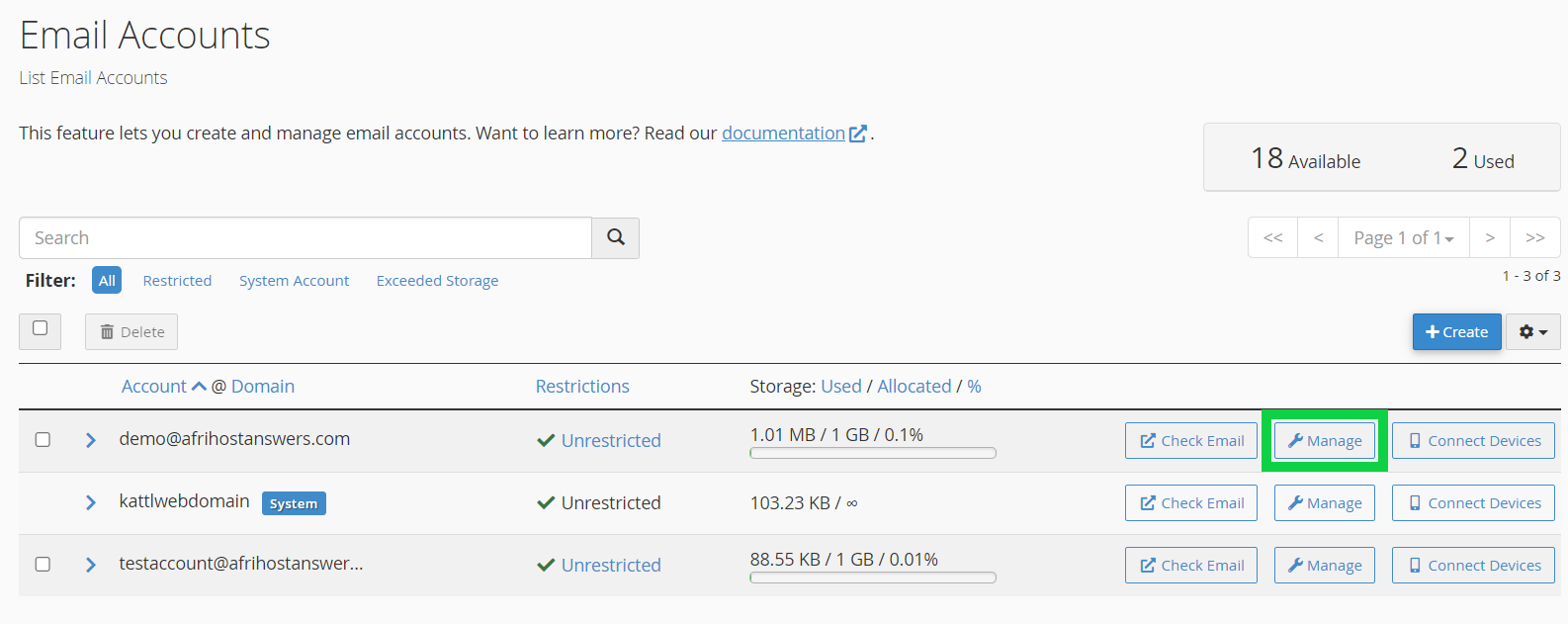Open the gear settings dropdown
This screenshot has width=1568, height=624.
1532,332
